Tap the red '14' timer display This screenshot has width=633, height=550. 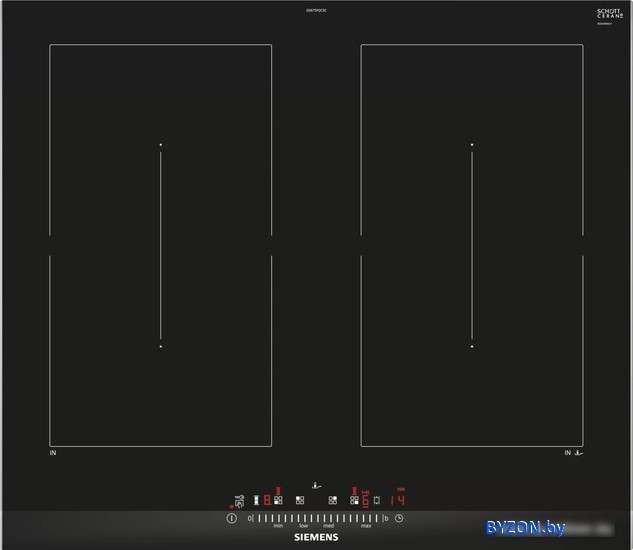pyautogui.click(x=398, y=500)
